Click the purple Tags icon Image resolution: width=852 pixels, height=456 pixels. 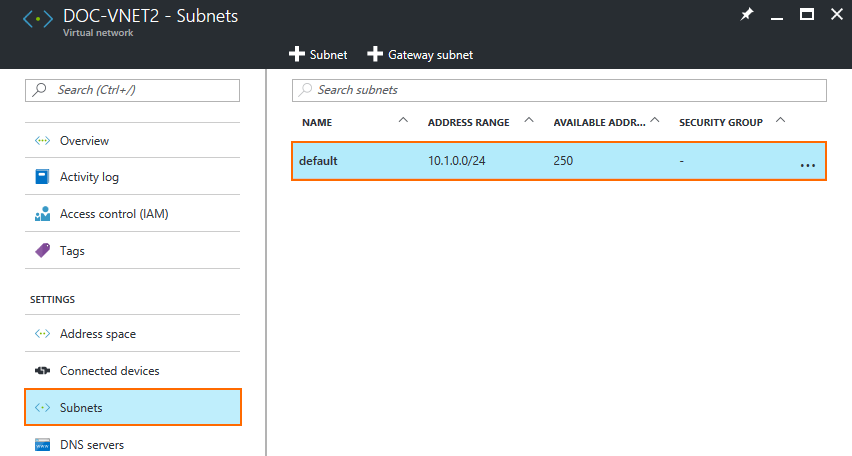(42, 251)
